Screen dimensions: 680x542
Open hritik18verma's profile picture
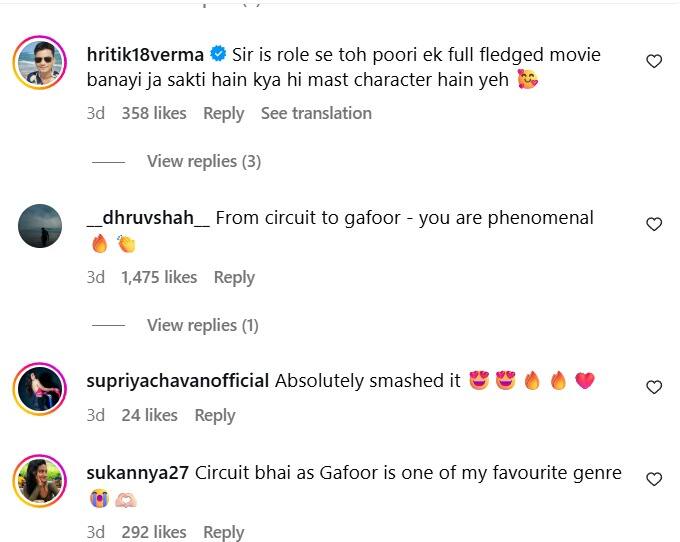coord(41,63)
